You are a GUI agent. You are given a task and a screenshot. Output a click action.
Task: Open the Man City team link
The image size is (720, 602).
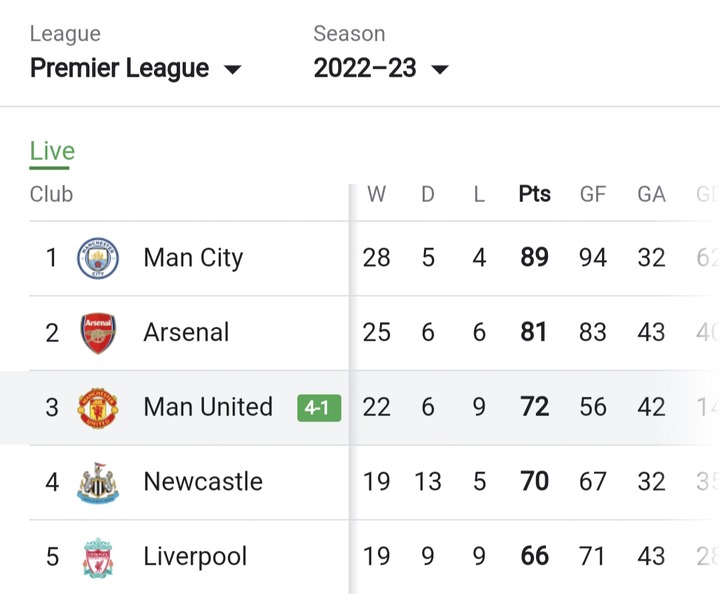(193, 258)
